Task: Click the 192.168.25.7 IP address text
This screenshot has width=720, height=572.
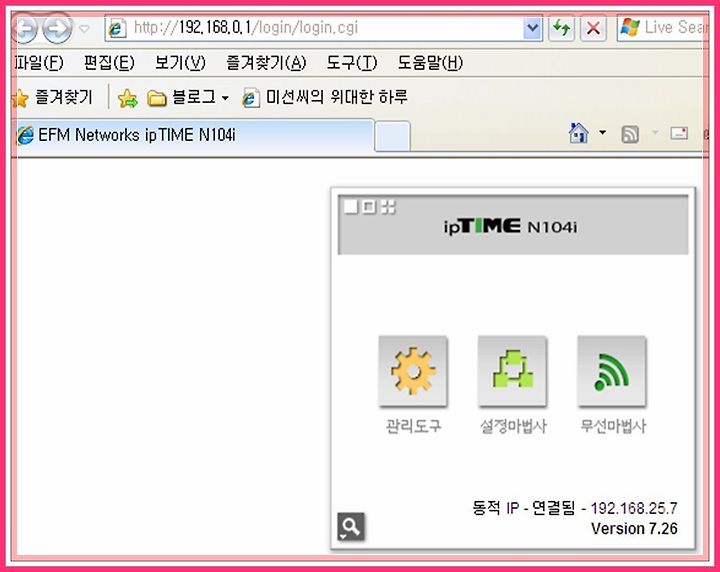Action: pos(634,508)
